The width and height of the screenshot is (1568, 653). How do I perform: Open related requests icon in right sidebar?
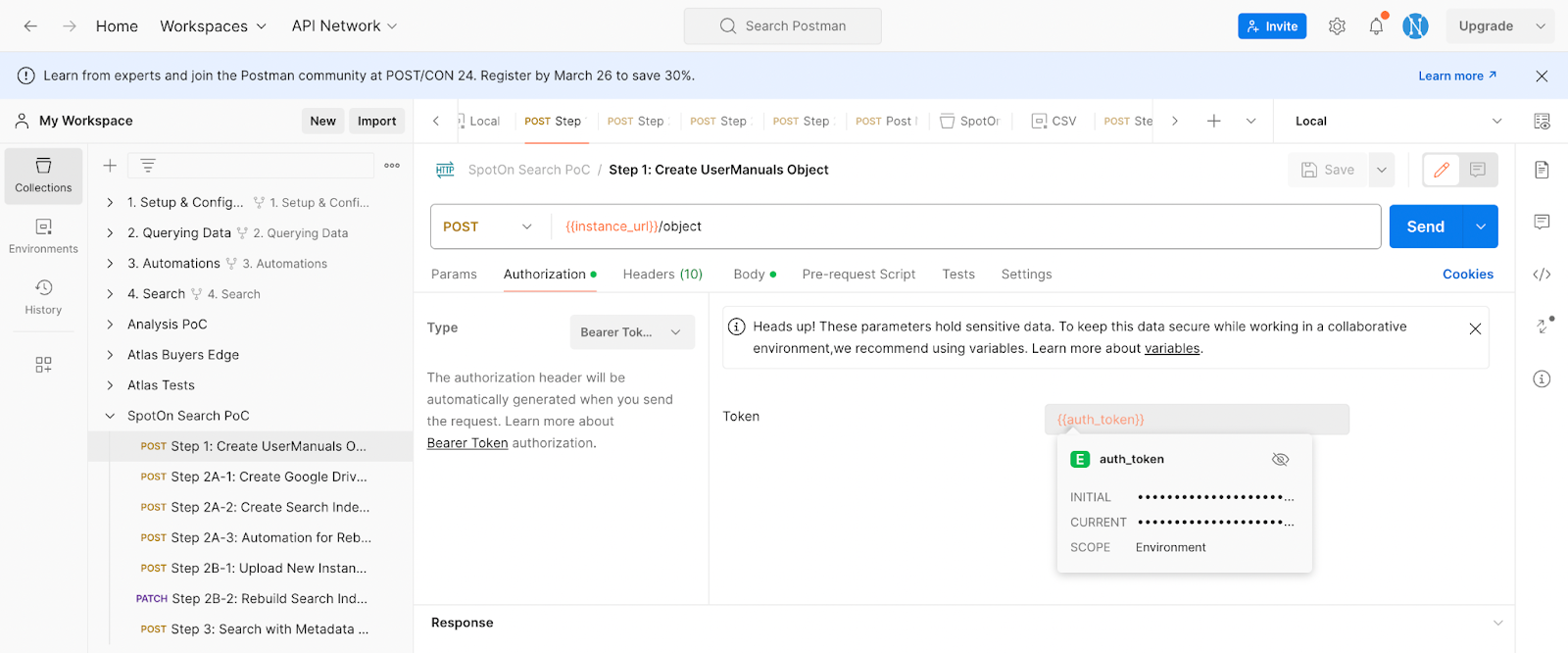coord(1543,326)
